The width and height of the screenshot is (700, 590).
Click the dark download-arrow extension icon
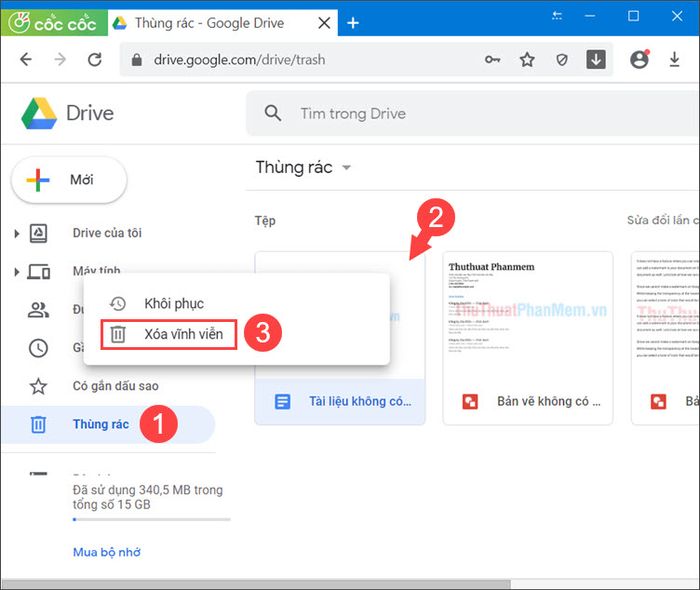pyautogui.click(x=596, y=59)
